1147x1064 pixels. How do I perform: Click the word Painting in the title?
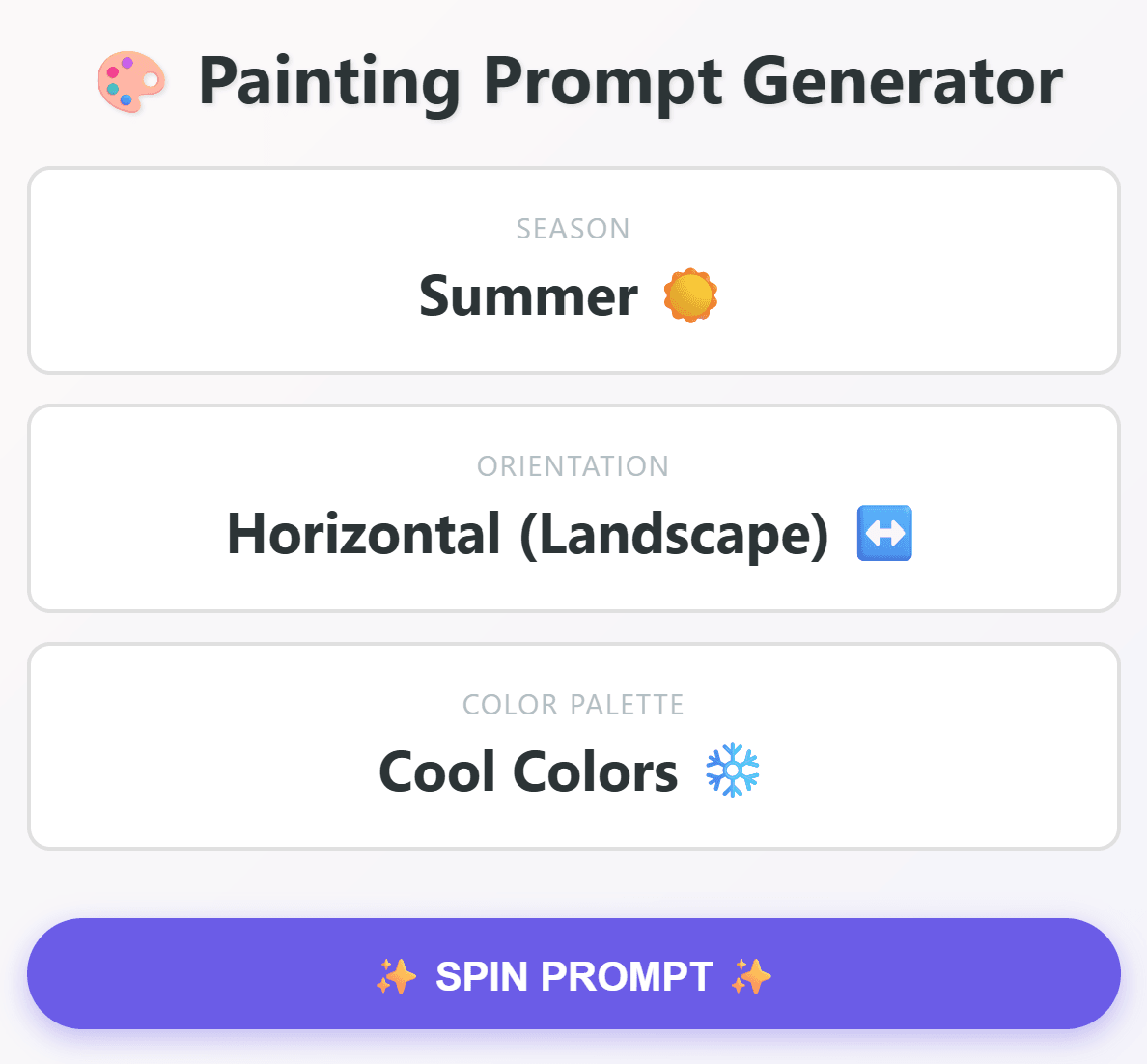330,83
